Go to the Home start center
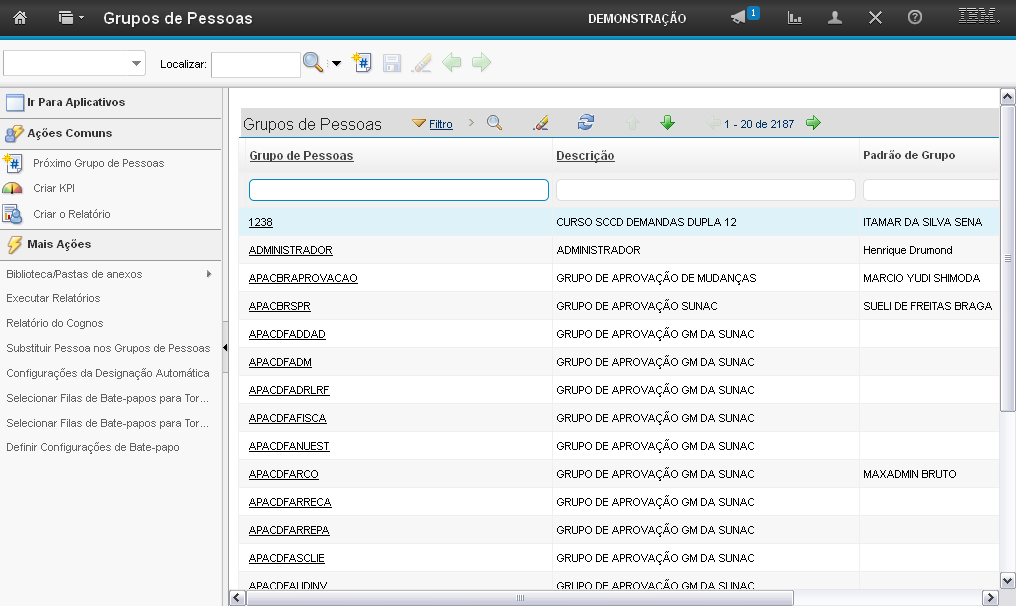This screenshot has width=1016, height=607. (20, 18)
